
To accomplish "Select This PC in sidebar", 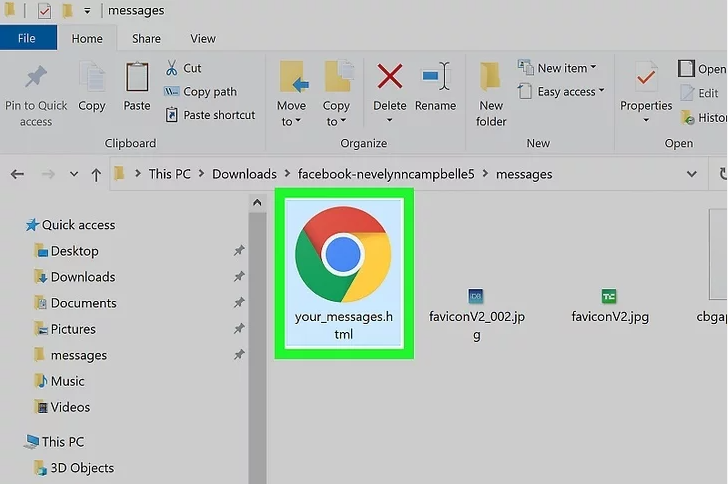I will pyautogui.click(x=54, y=441).
